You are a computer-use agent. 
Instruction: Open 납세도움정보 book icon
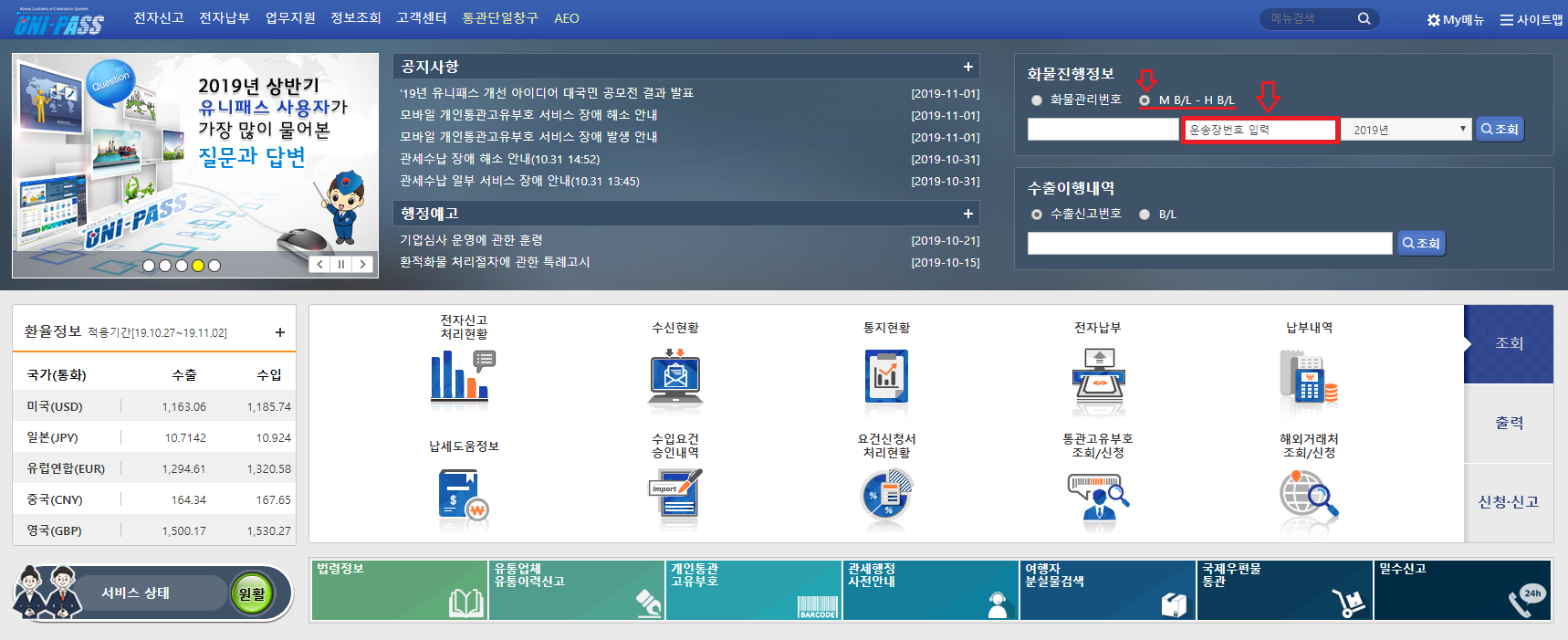464,498
